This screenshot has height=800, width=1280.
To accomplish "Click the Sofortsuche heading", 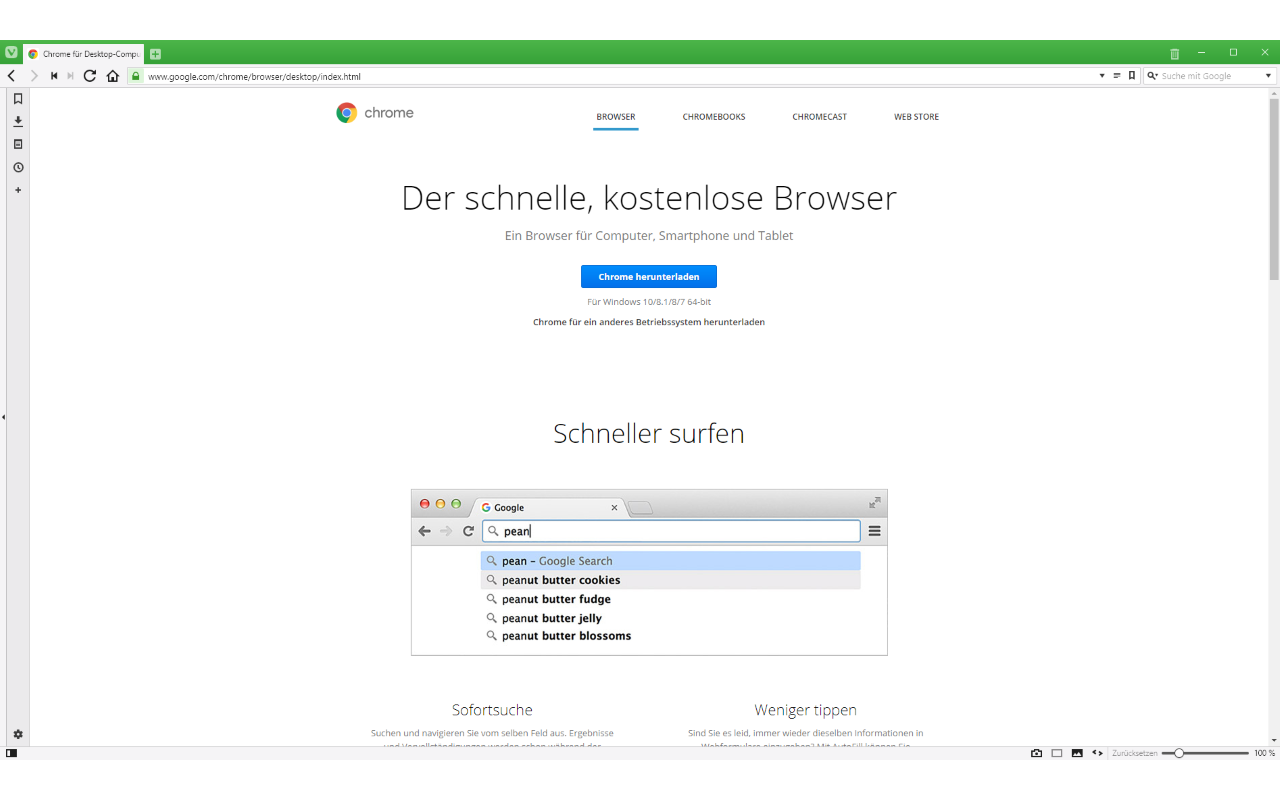I will 492,710.
